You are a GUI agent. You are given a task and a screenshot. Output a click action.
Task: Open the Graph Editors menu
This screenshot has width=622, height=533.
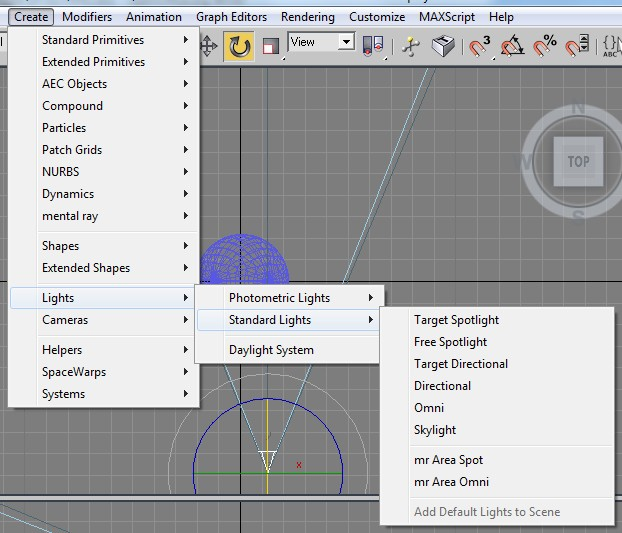(x=231, y=17)
